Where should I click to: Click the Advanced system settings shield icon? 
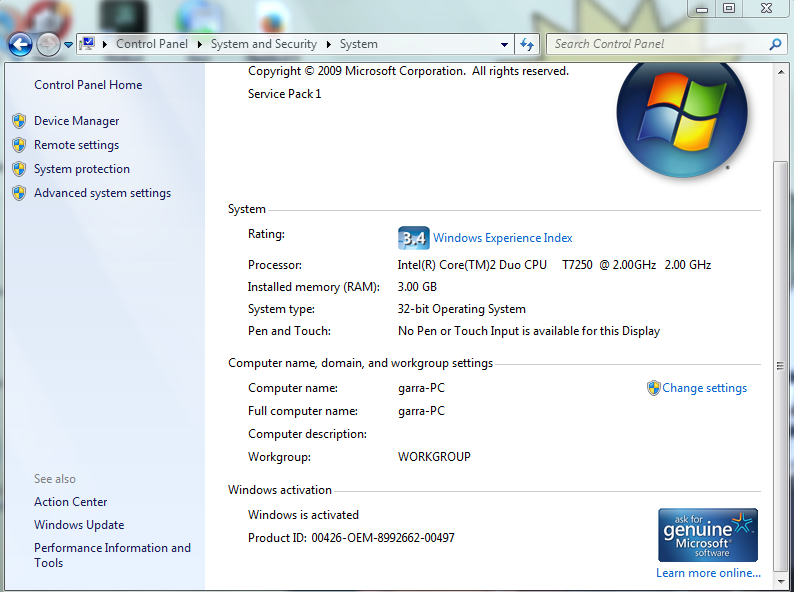click(x=19, y=193)
